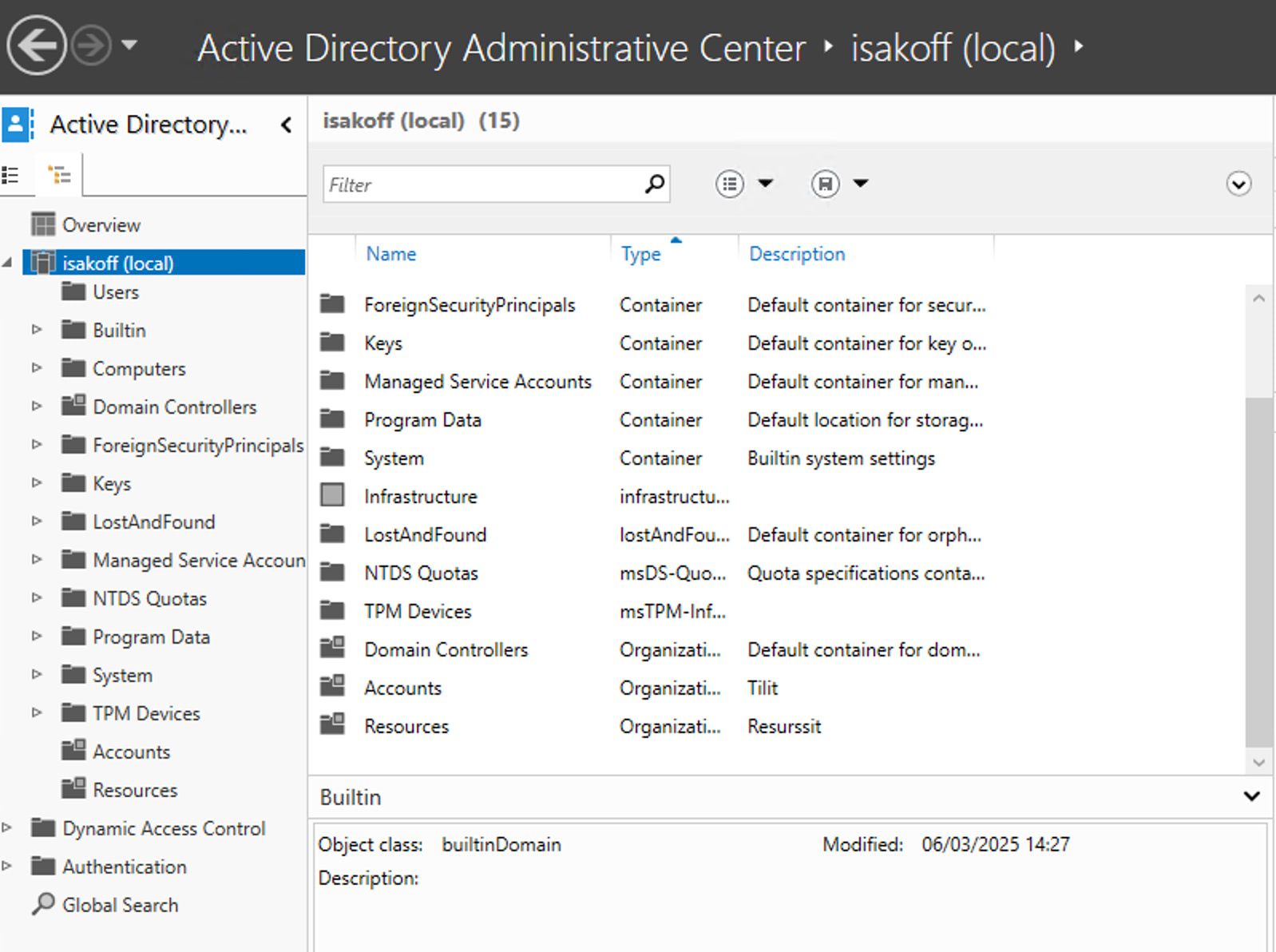Switch to list view tab icon
The height and width of the screenshot is (952, 1276).
click(11, 175)
